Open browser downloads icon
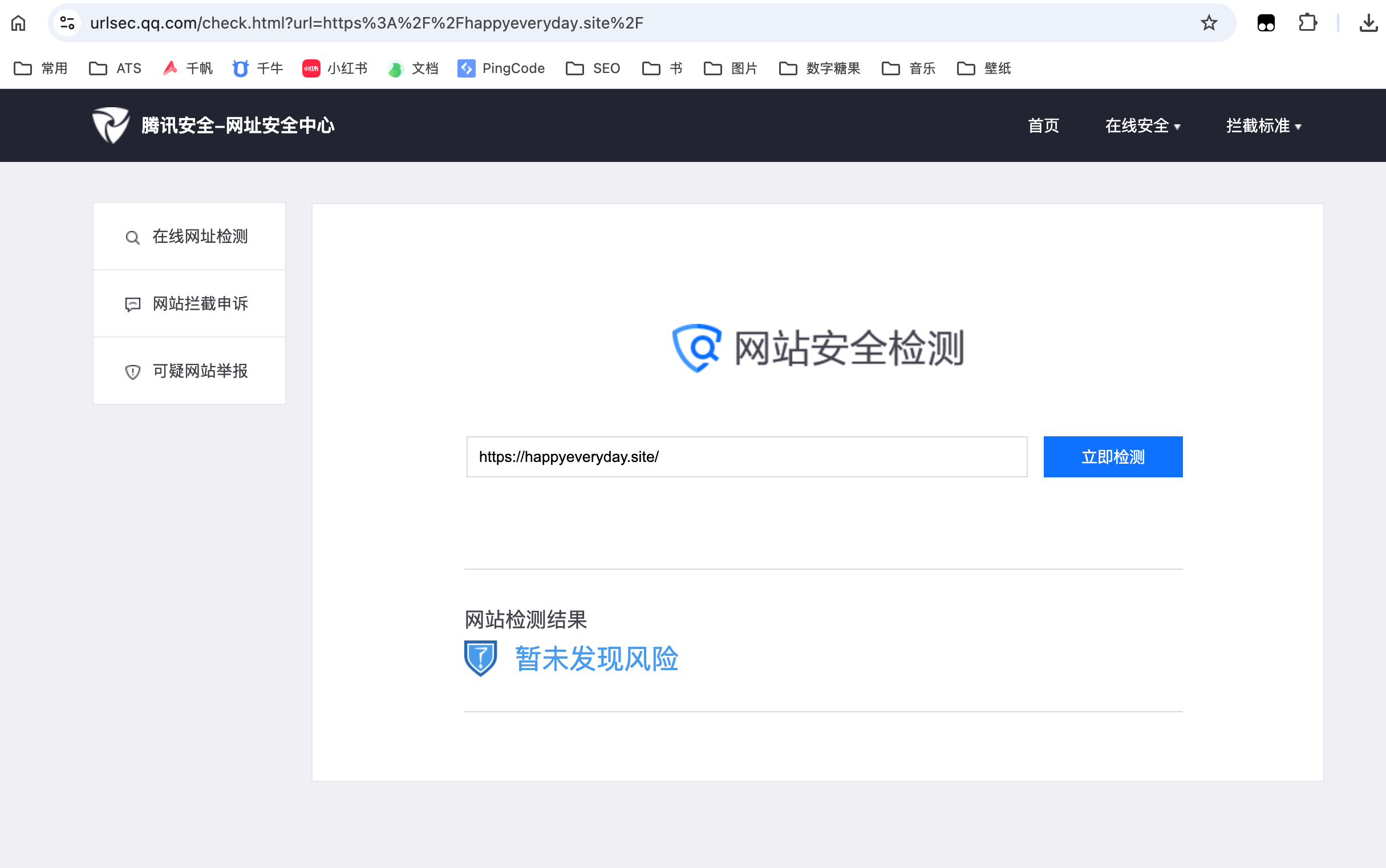The height and width of the screenshot is (868, 1386). (1368, 23)
